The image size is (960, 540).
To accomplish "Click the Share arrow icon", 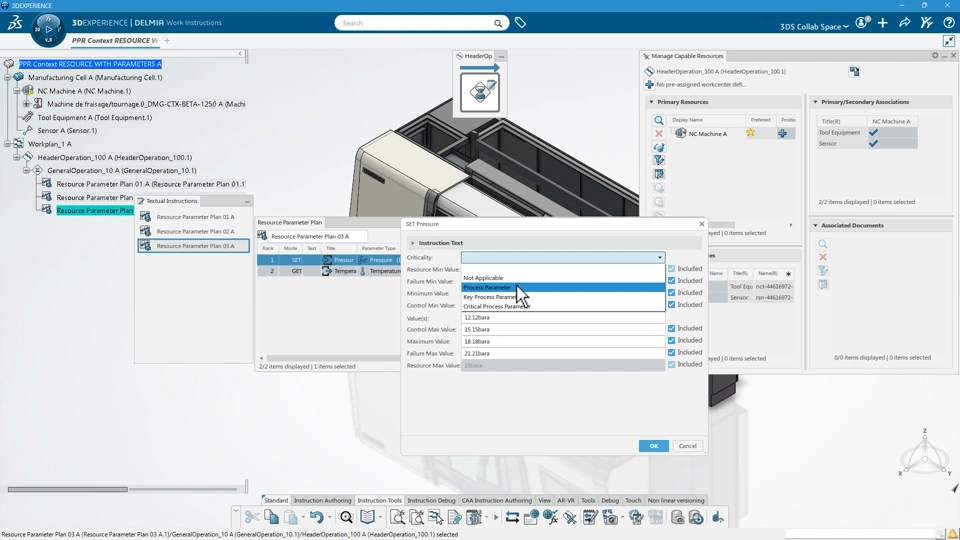I will 904,23.
